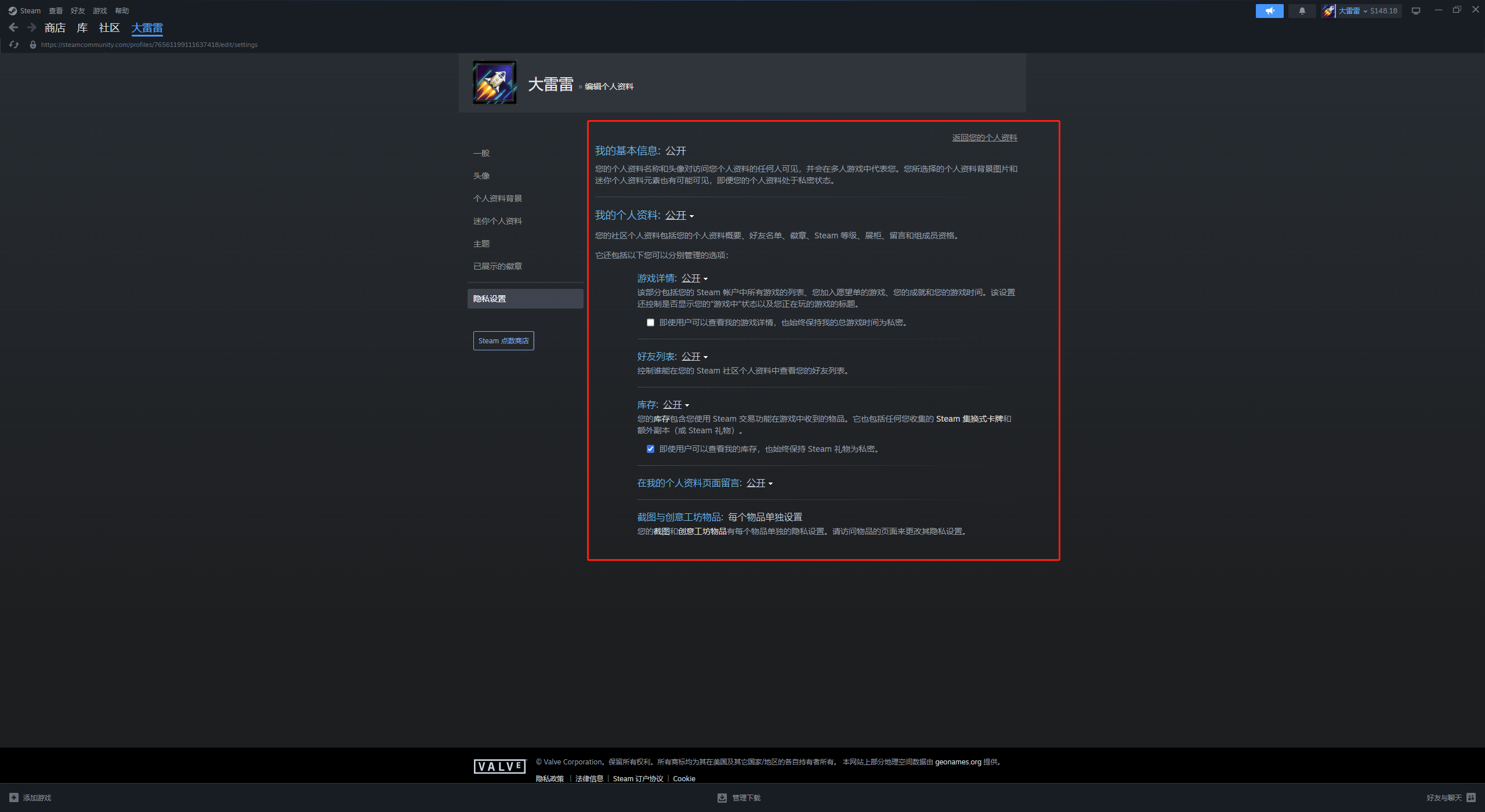Click 管理下载 in the bottom bar
The height and width of the screenshot is (812, 1485).
click(x=746, y=798)
